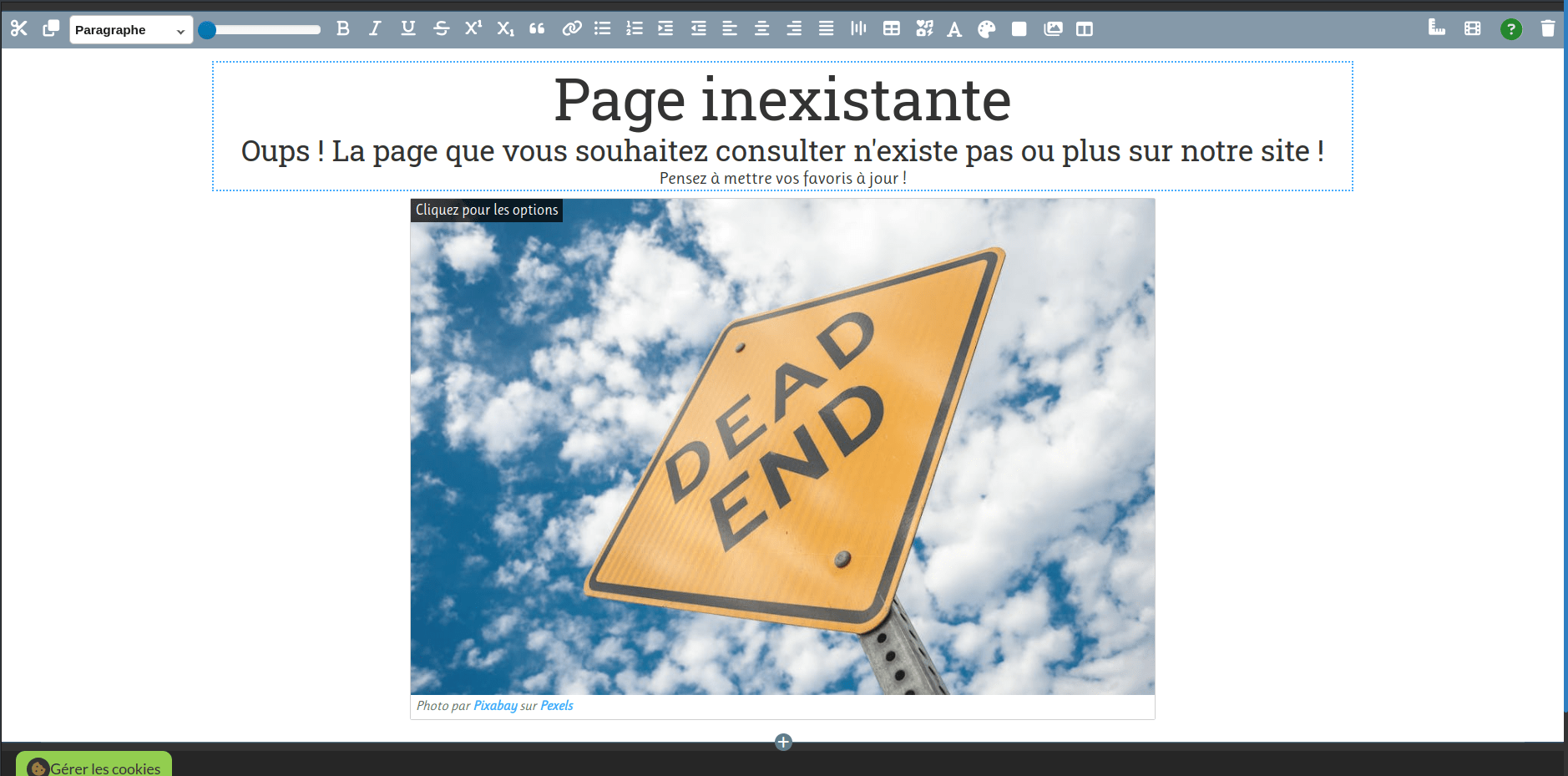This screenshot has width=1568, height=776.
Task: Toggle bold formatting
Action: point(342,29)
